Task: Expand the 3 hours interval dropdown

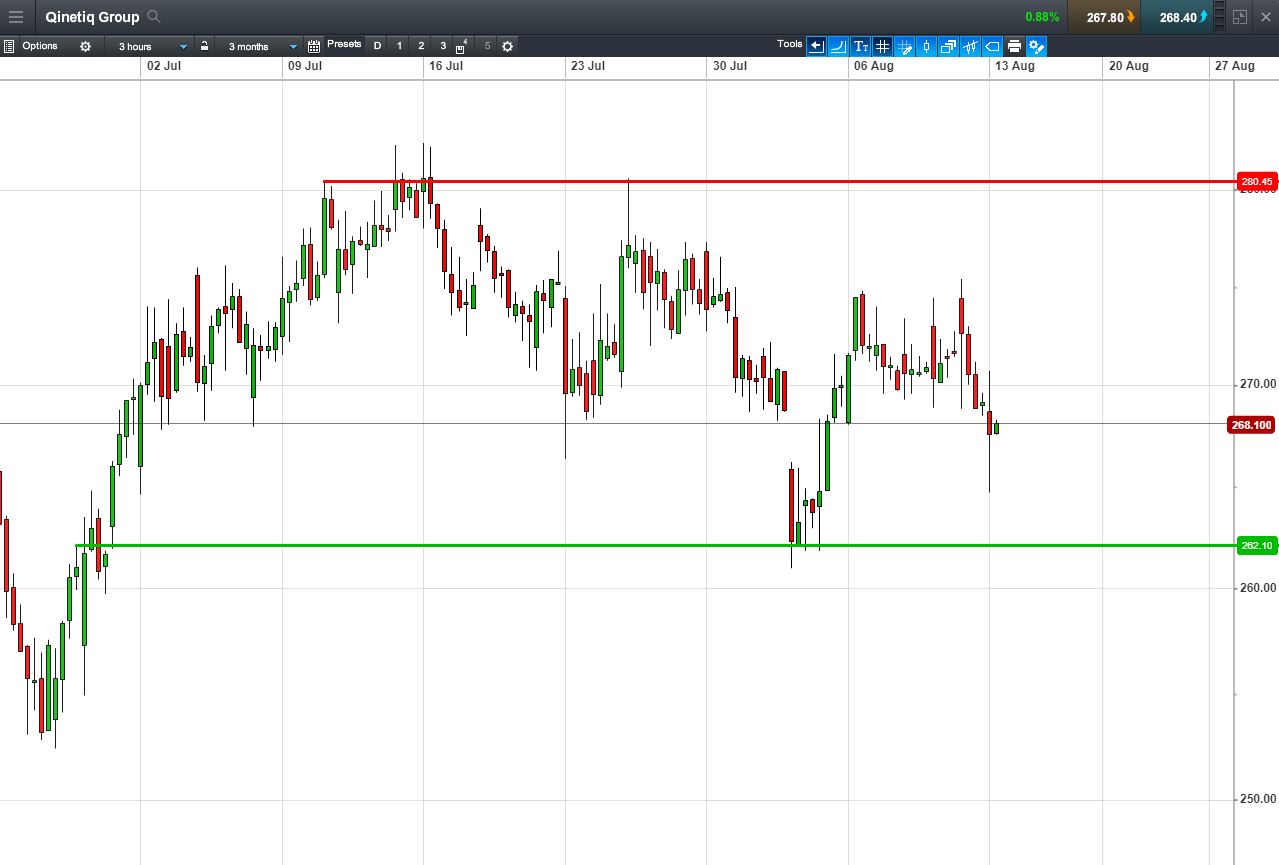Action: coord(150,46)
